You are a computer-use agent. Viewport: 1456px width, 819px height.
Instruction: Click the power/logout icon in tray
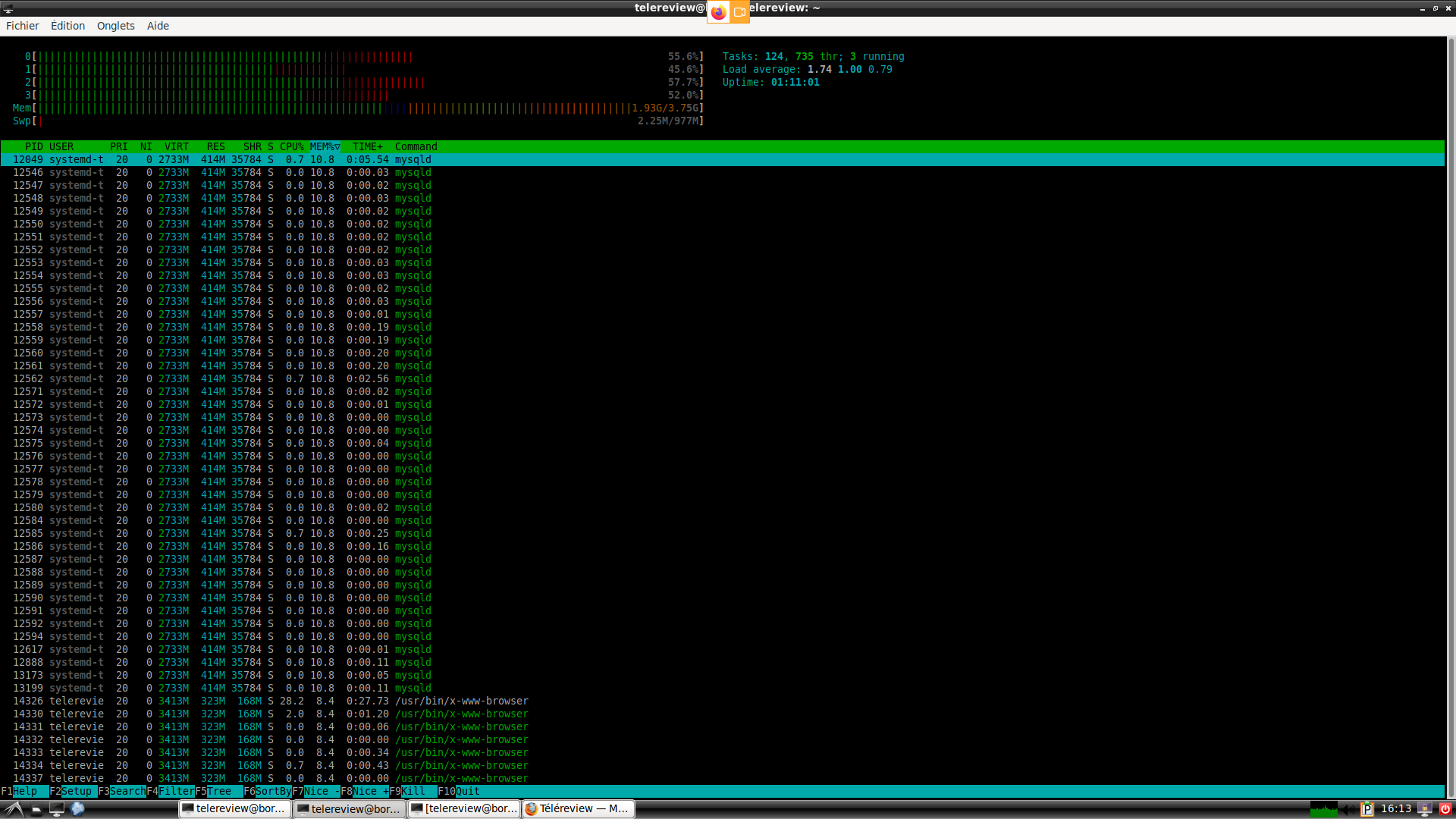1445,809
